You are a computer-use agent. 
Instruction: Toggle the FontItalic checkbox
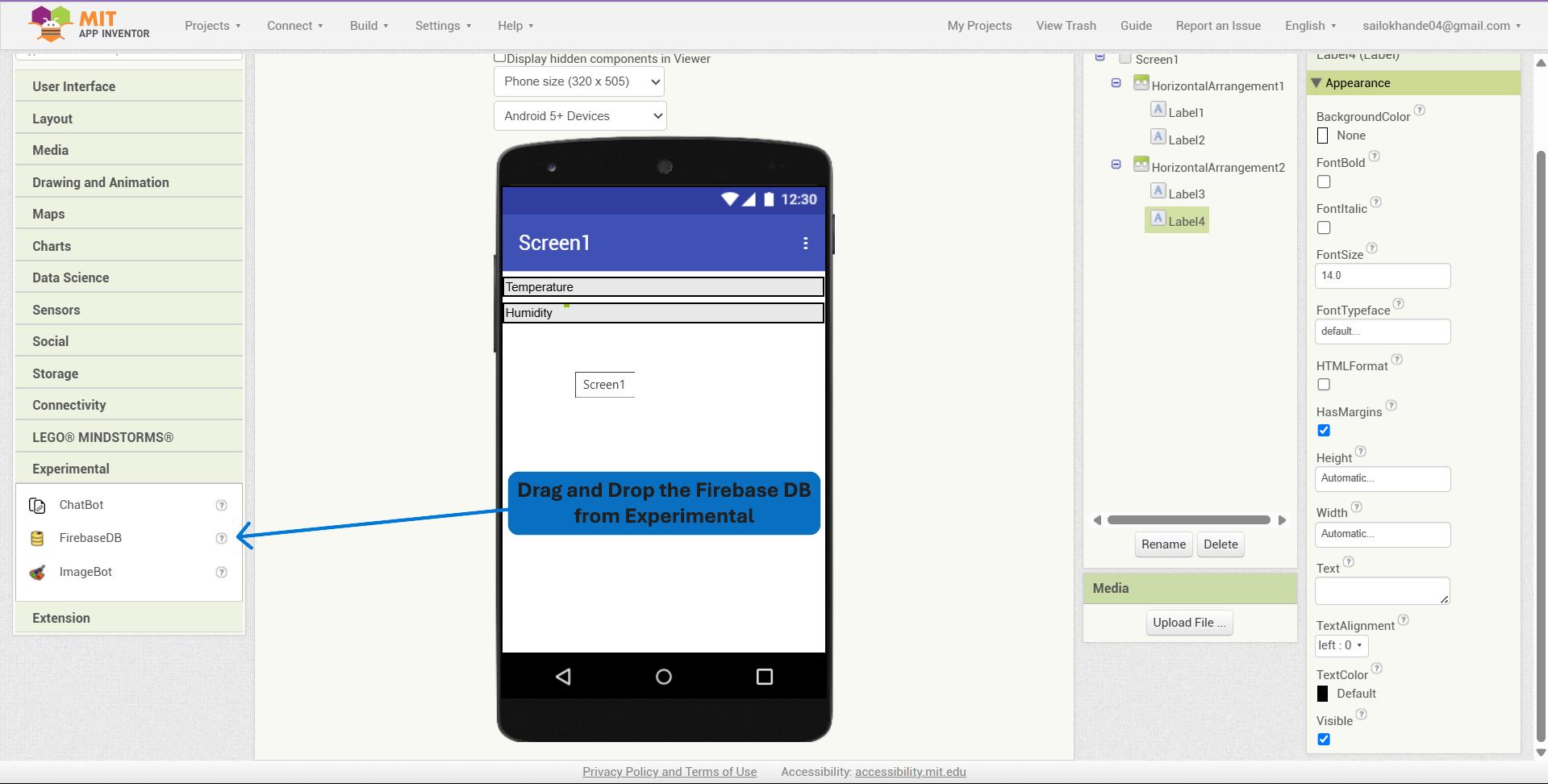click(x=1324, y=227)
